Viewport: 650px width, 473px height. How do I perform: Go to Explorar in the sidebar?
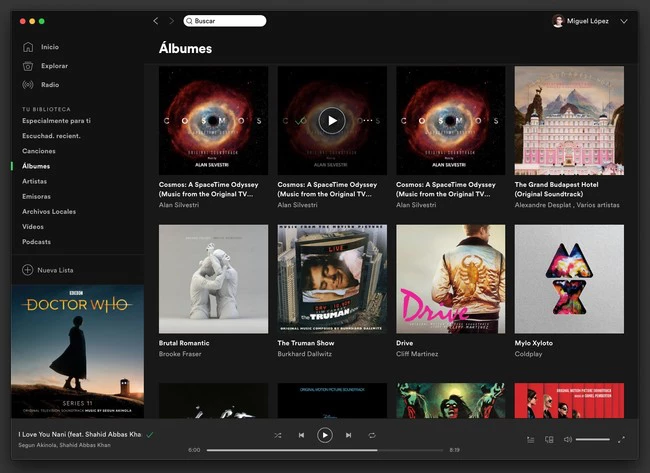pos(54,66)
